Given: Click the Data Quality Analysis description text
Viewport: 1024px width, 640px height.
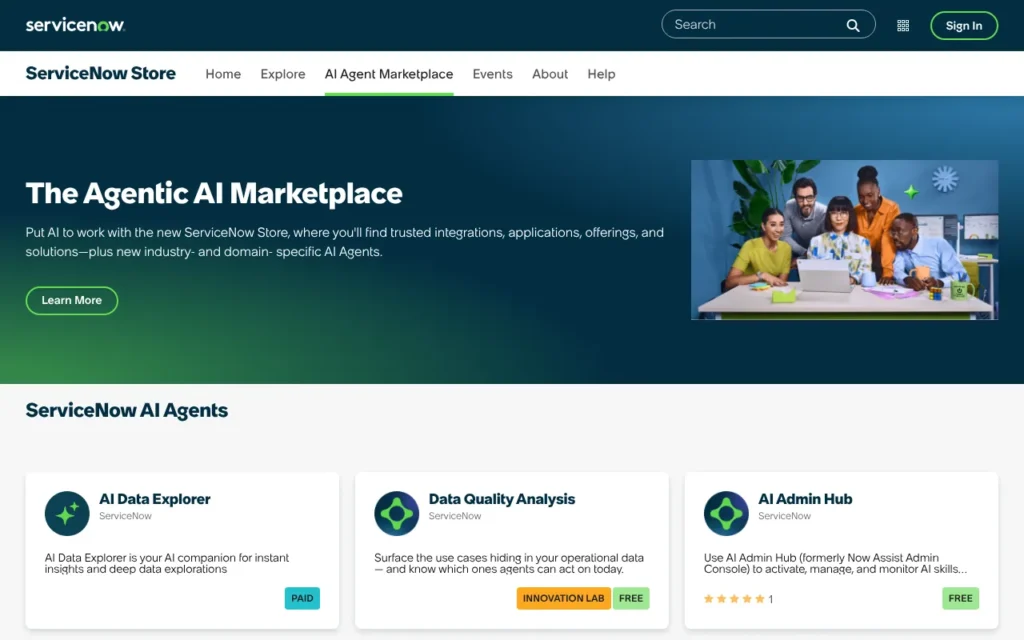Looking at the screenshot, I should [x=509, y=563].
